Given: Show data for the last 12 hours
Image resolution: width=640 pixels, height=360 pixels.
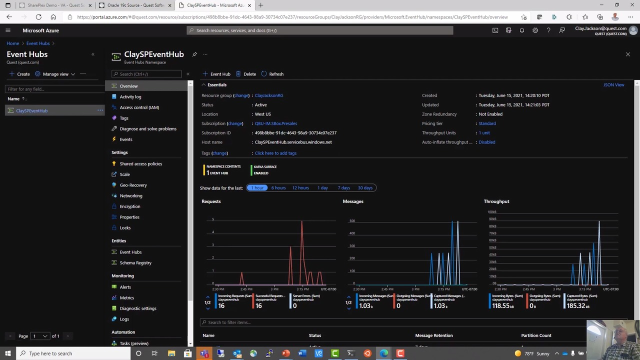Looking at the screenshot, I should pyautogui.click(x=300, y=188).
